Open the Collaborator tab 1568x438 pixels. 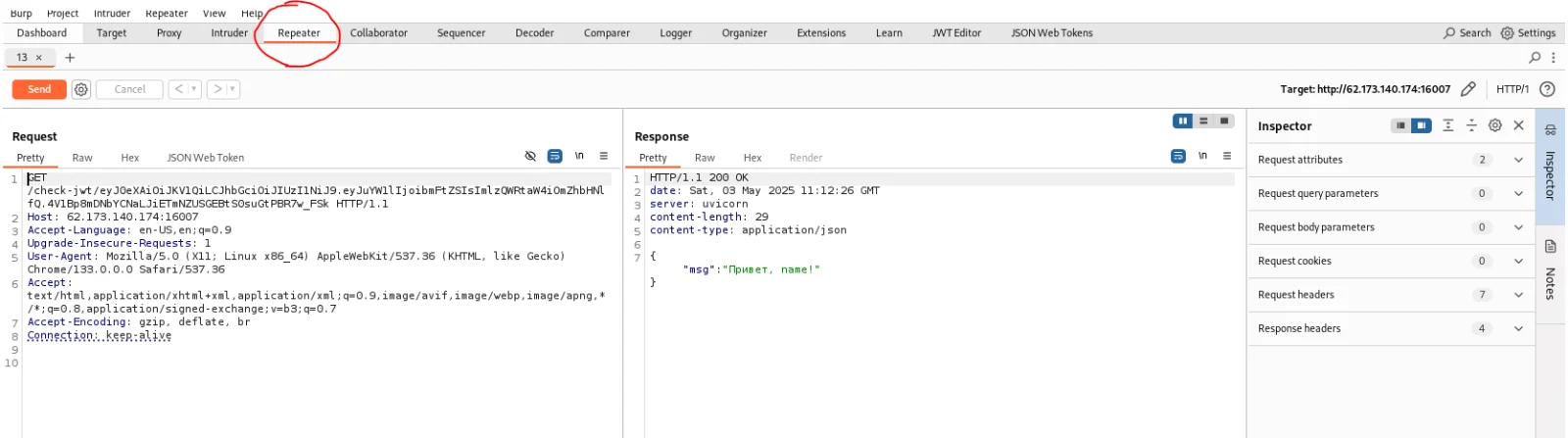[378, 33]
